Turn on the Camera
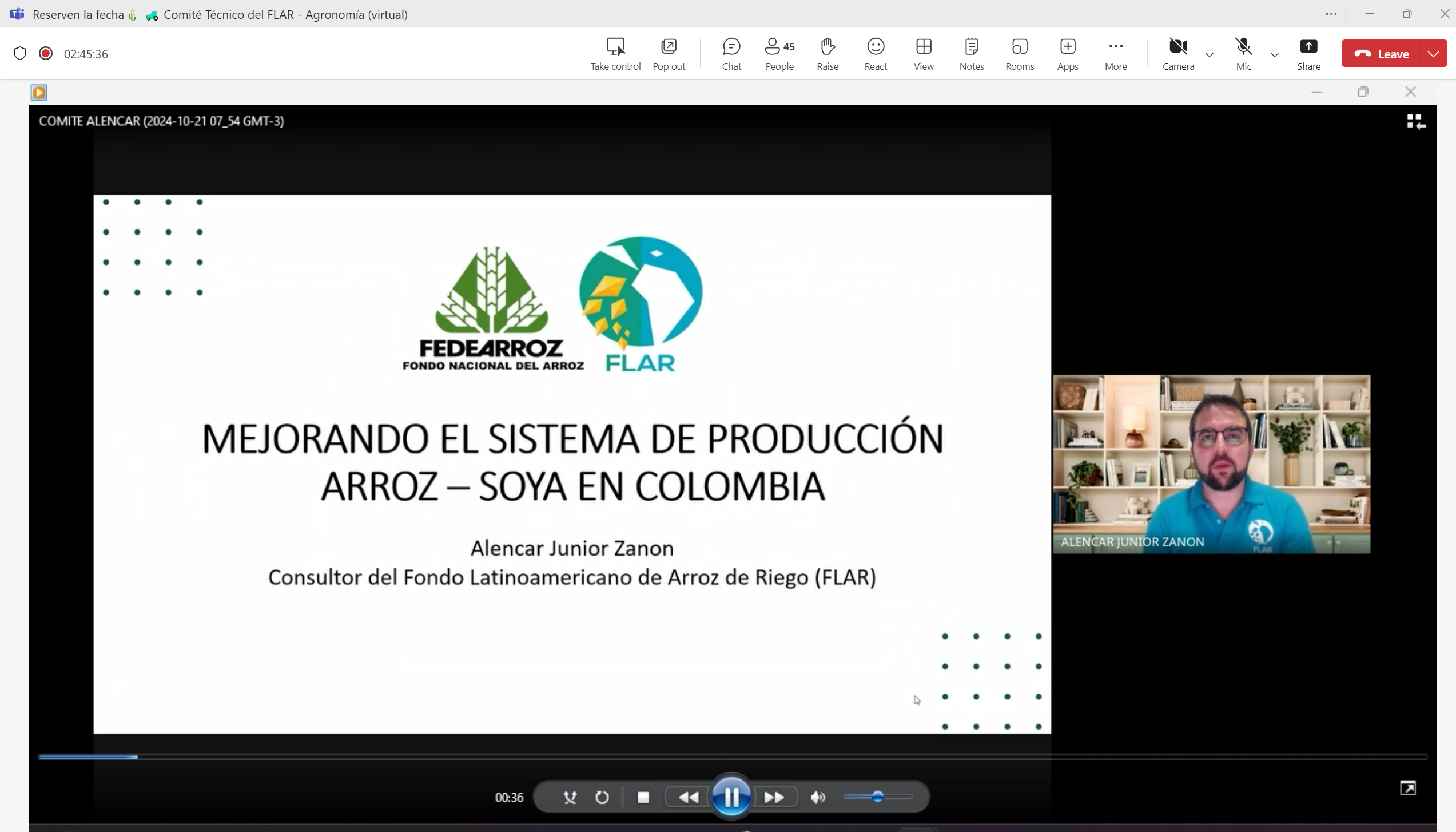The height and width of the screenshot is (832, 1456). (x=1178, y=54)
